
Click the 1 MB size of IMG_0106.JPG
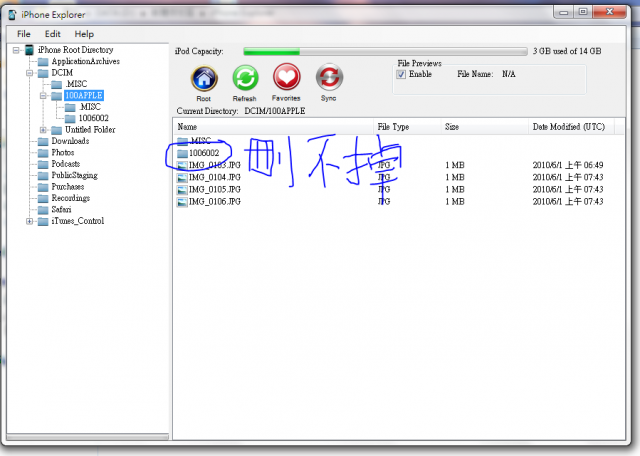click(x=455, y=202)
